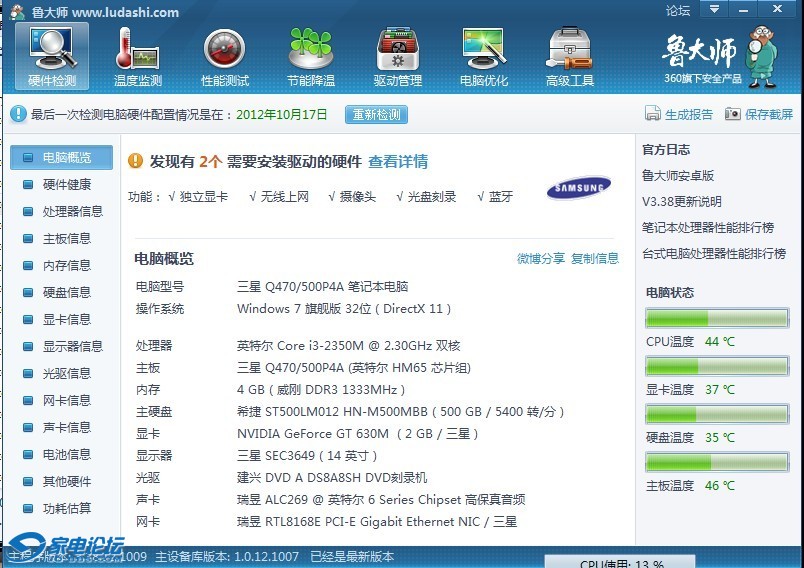Click the NVIDIA GeForce GT 630M text
804x568 pixels.
click(x=357, y=434)
